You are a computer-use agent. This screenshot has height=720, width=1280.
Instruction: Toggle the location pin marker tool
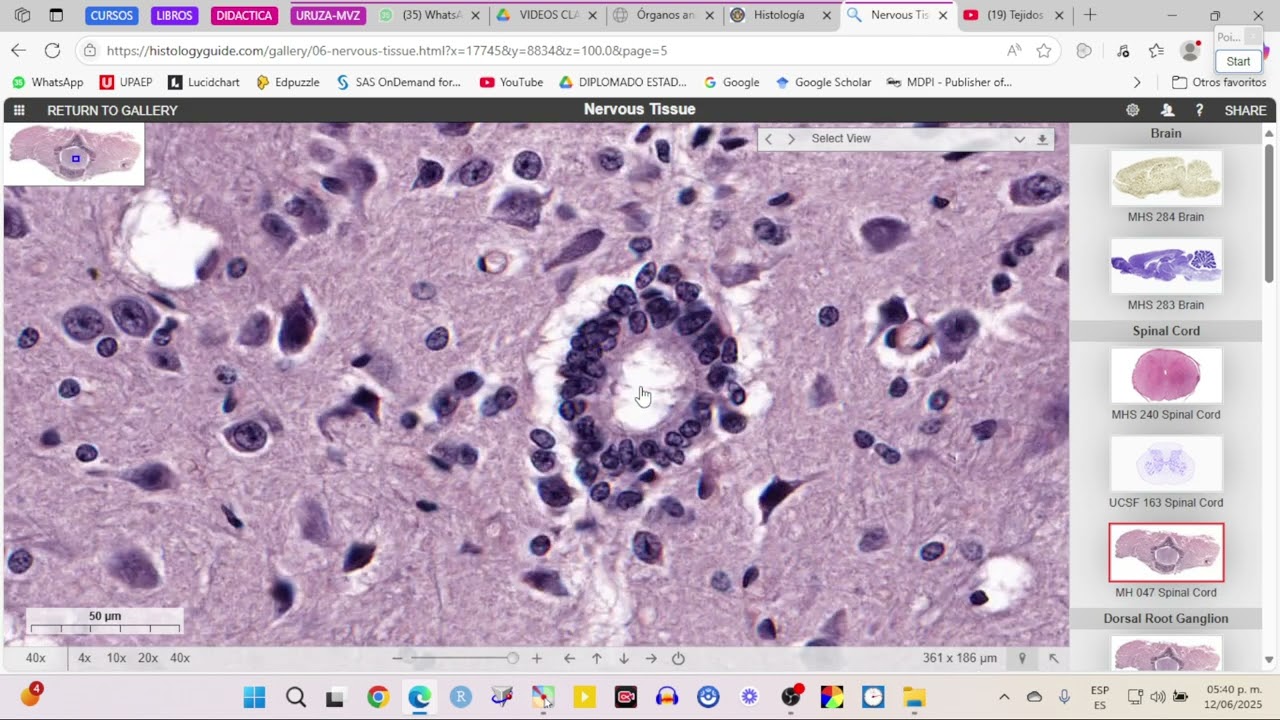pos(1022,658)
